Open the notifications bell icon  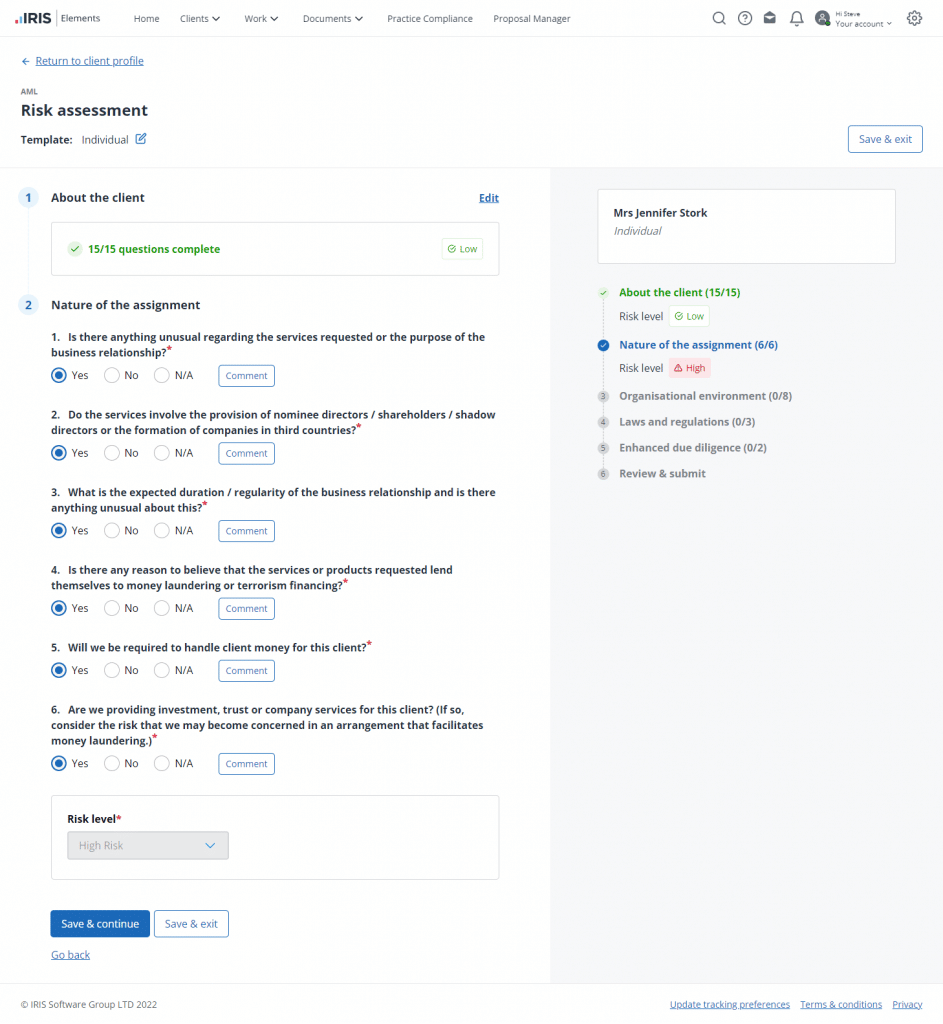[x=796, y=18]
